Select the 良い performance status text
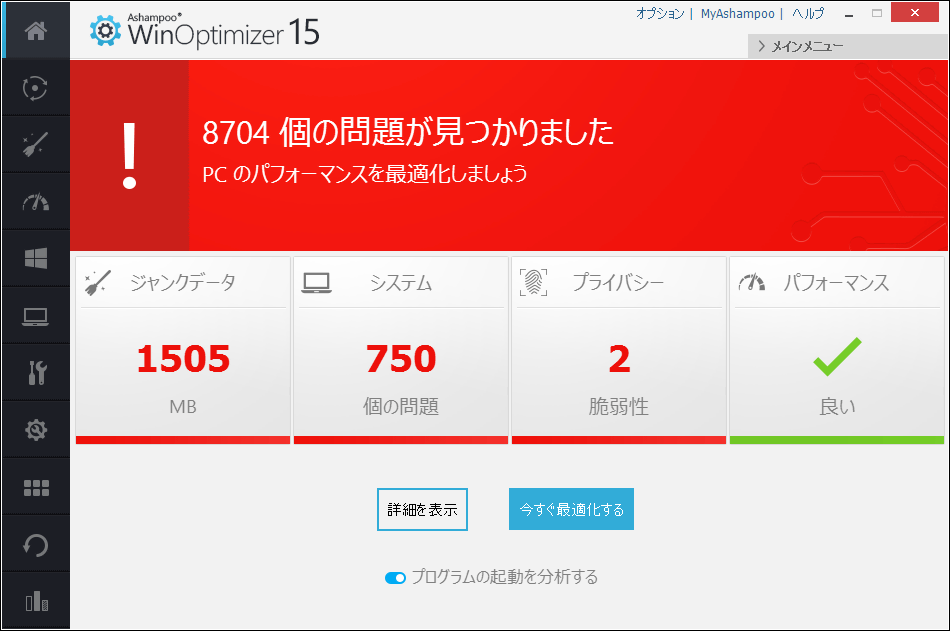Image resolution: width=950 pixels, height=631 pixels. [837, 406]
